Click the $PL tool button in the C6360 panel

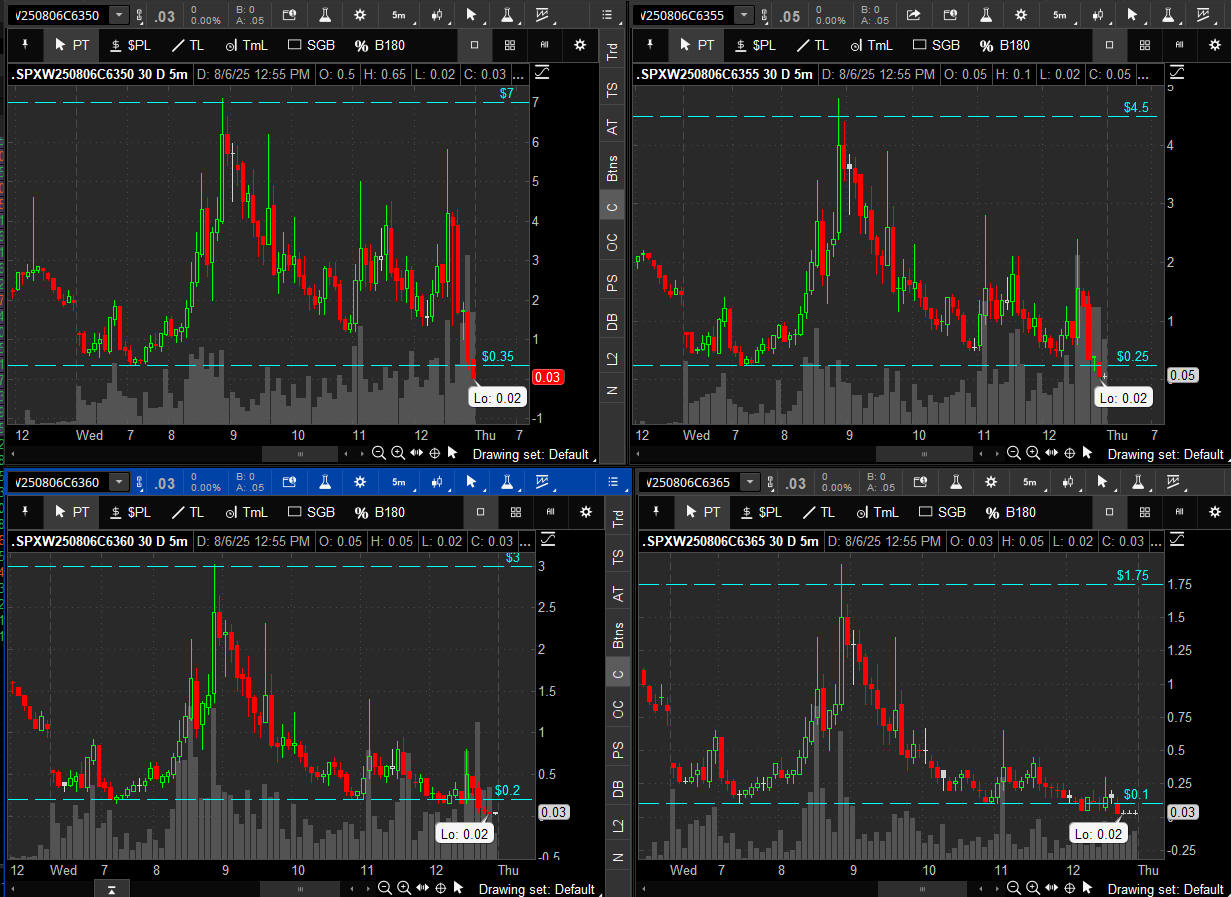[x=130, y=512]
